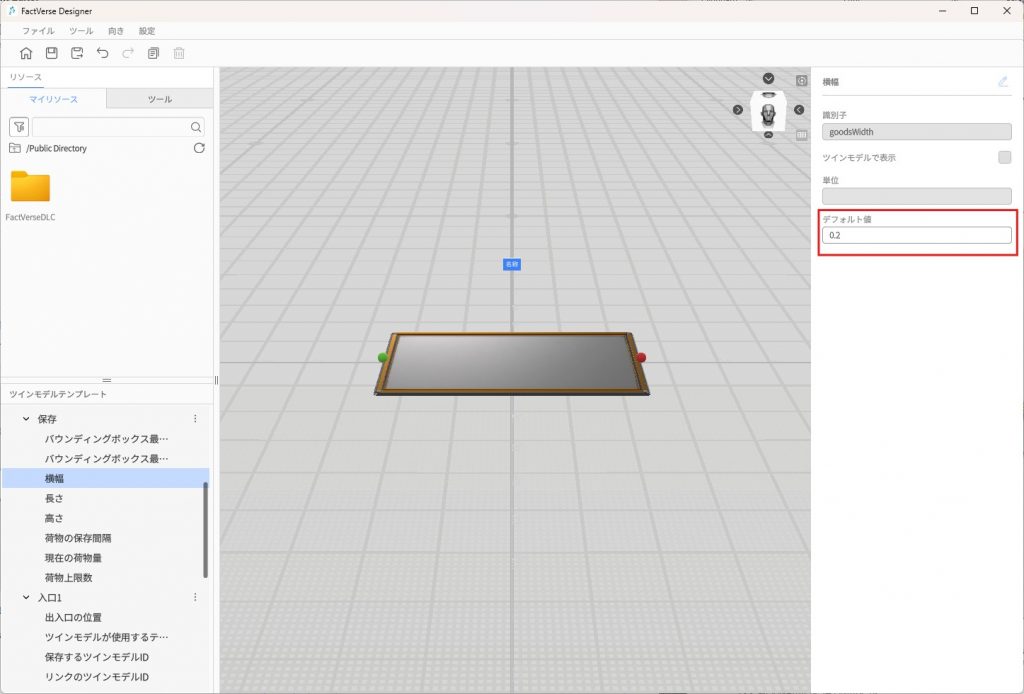Click the Save As icon

[x=77, y=53]
